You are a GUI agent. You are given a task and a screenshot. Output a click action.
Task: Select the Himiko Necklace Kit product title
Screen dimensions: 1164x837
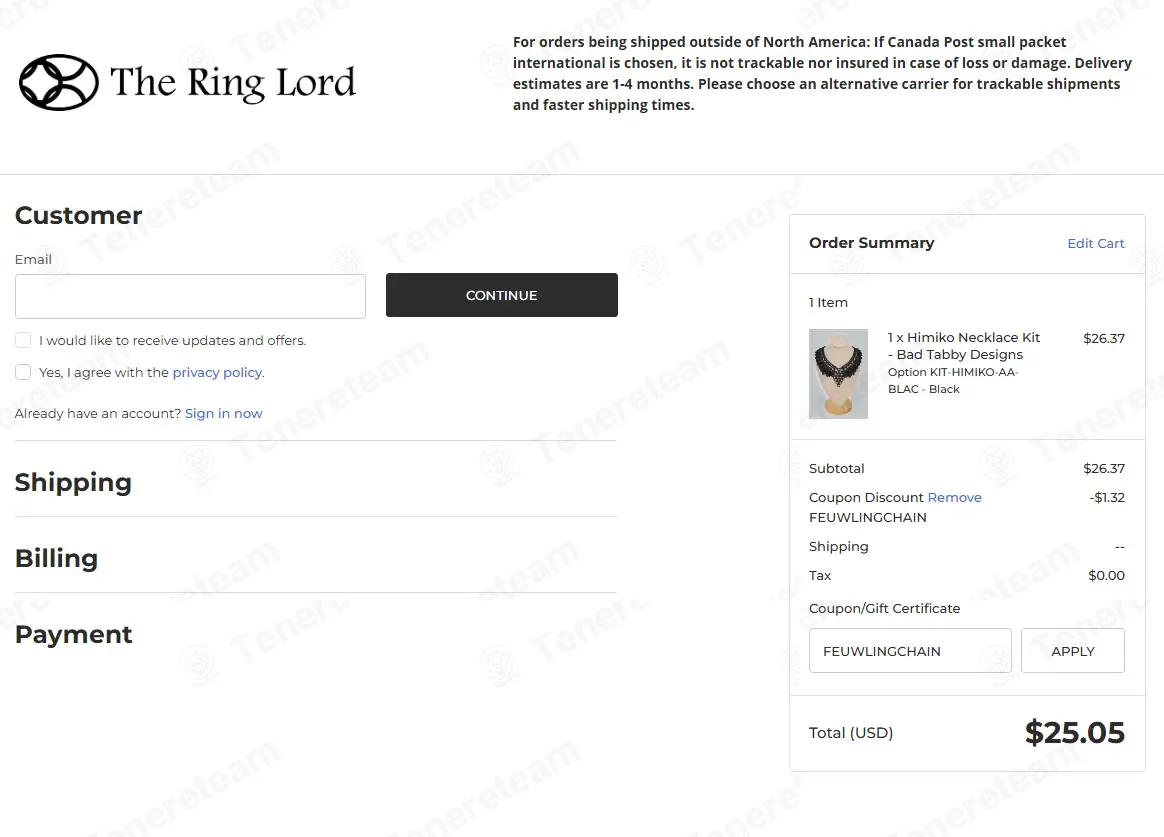pyautogui.click(x=963, y=346)
